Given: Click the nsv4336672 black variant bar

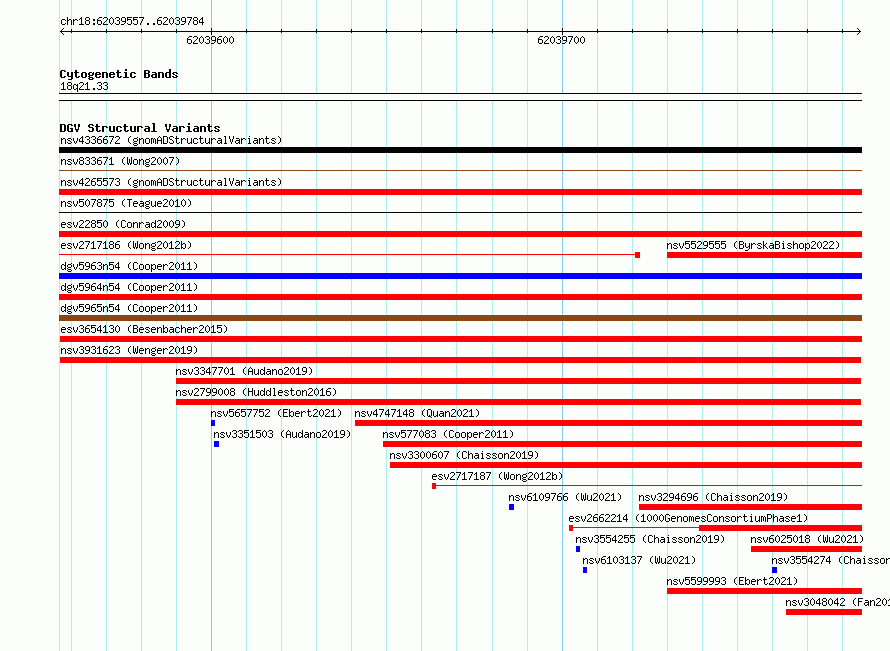Looking at the screenshot, I should (460, 150).
